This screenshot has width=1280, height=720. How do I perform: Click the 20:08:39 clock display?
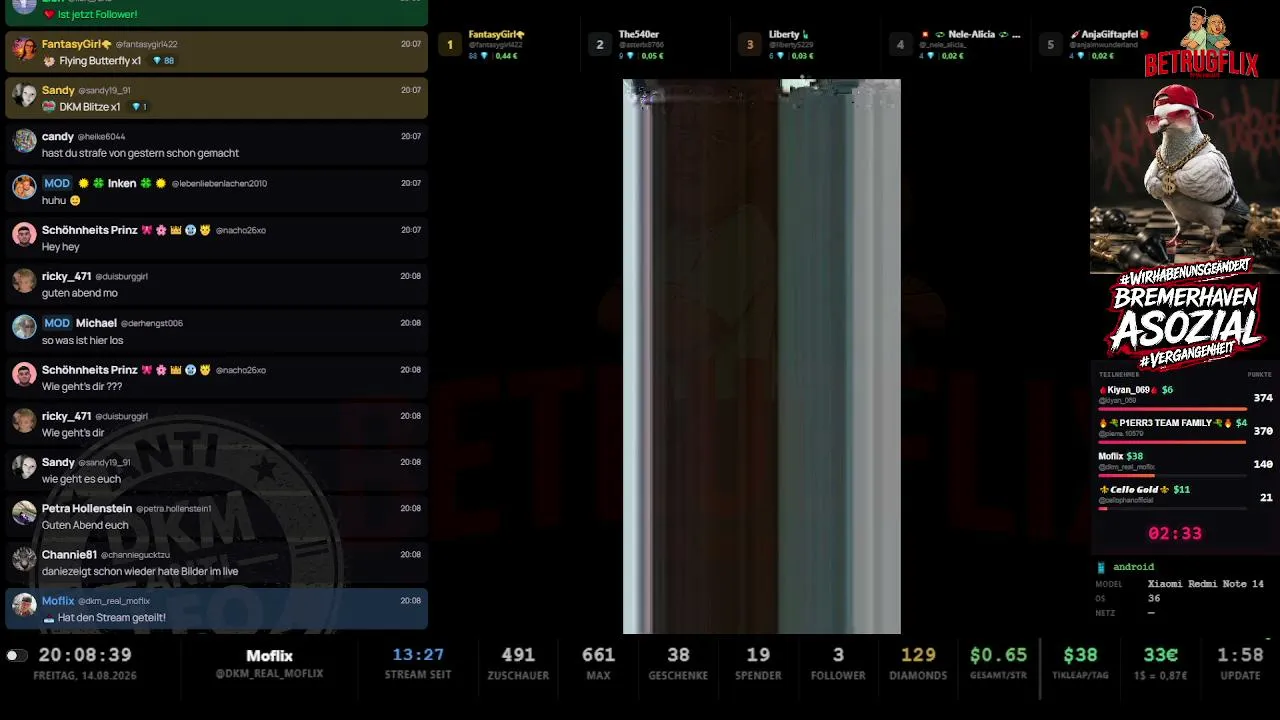pos(85,655)
